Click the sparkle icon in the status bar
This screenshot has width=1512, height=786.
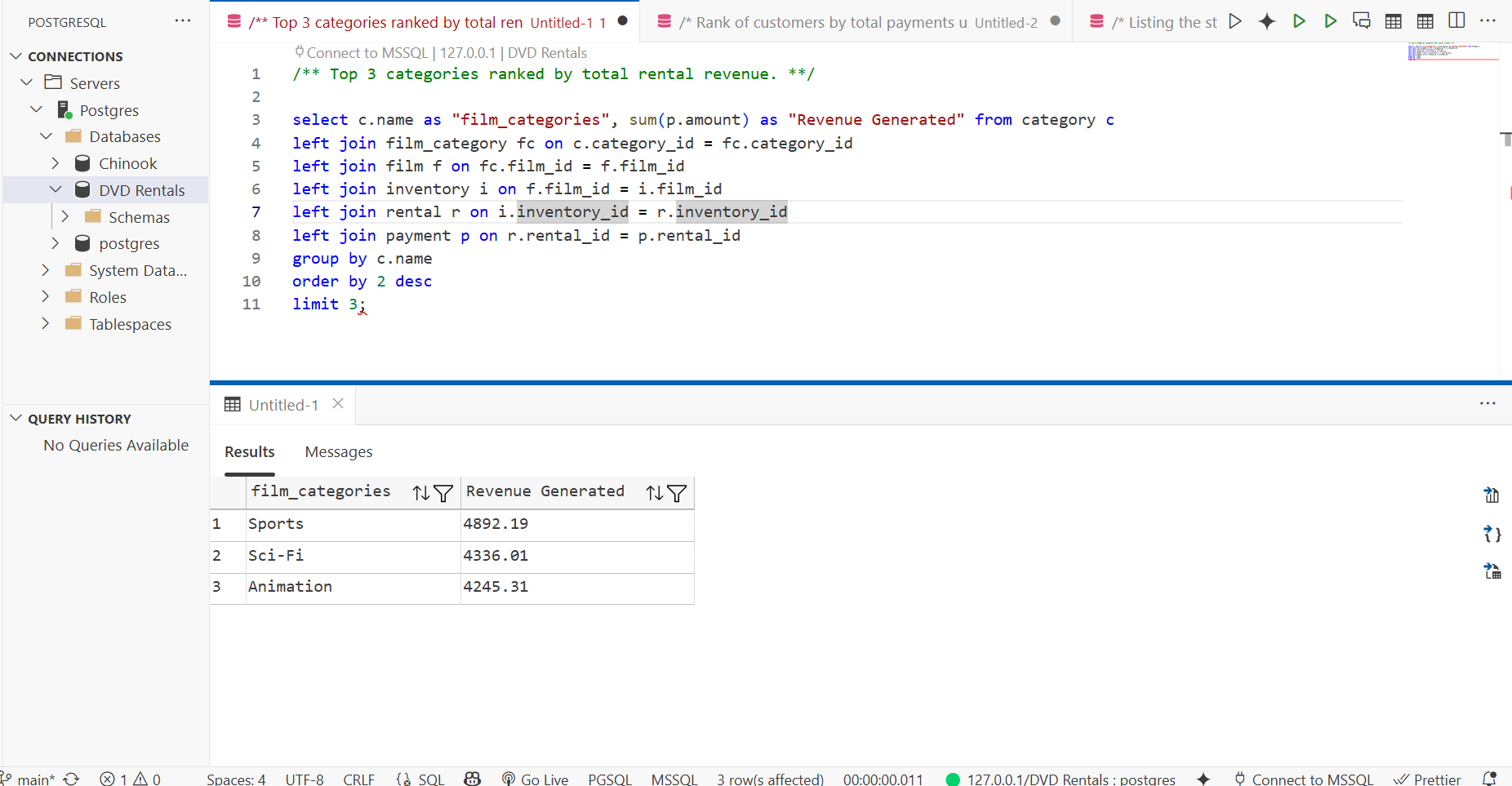pyautogui.click(x=1203, y=779)
